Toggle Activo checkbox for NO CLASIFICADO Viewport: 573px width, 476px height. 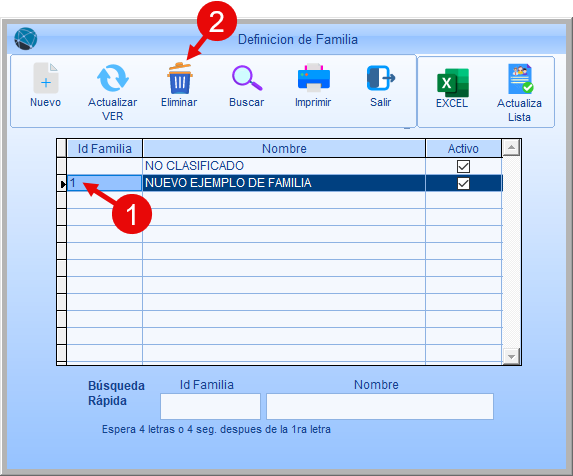click(463, 166)
